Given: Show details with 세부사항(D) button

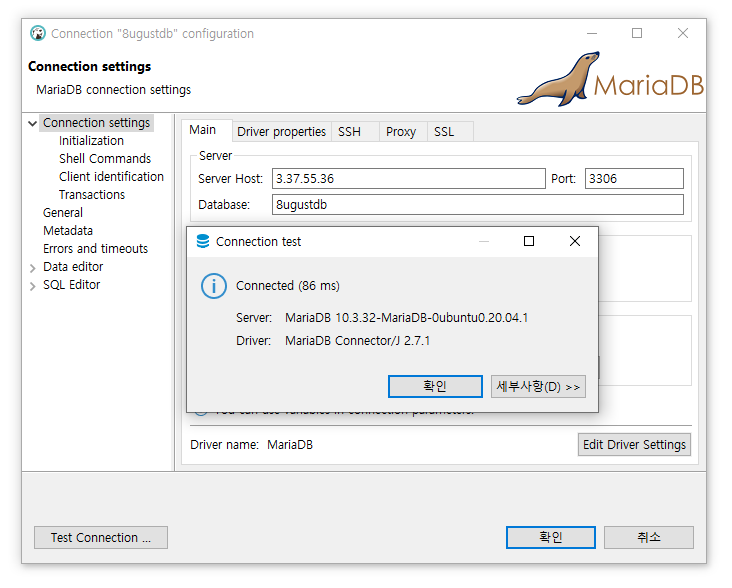Looking at the screenshot, I should click(538, 386).
